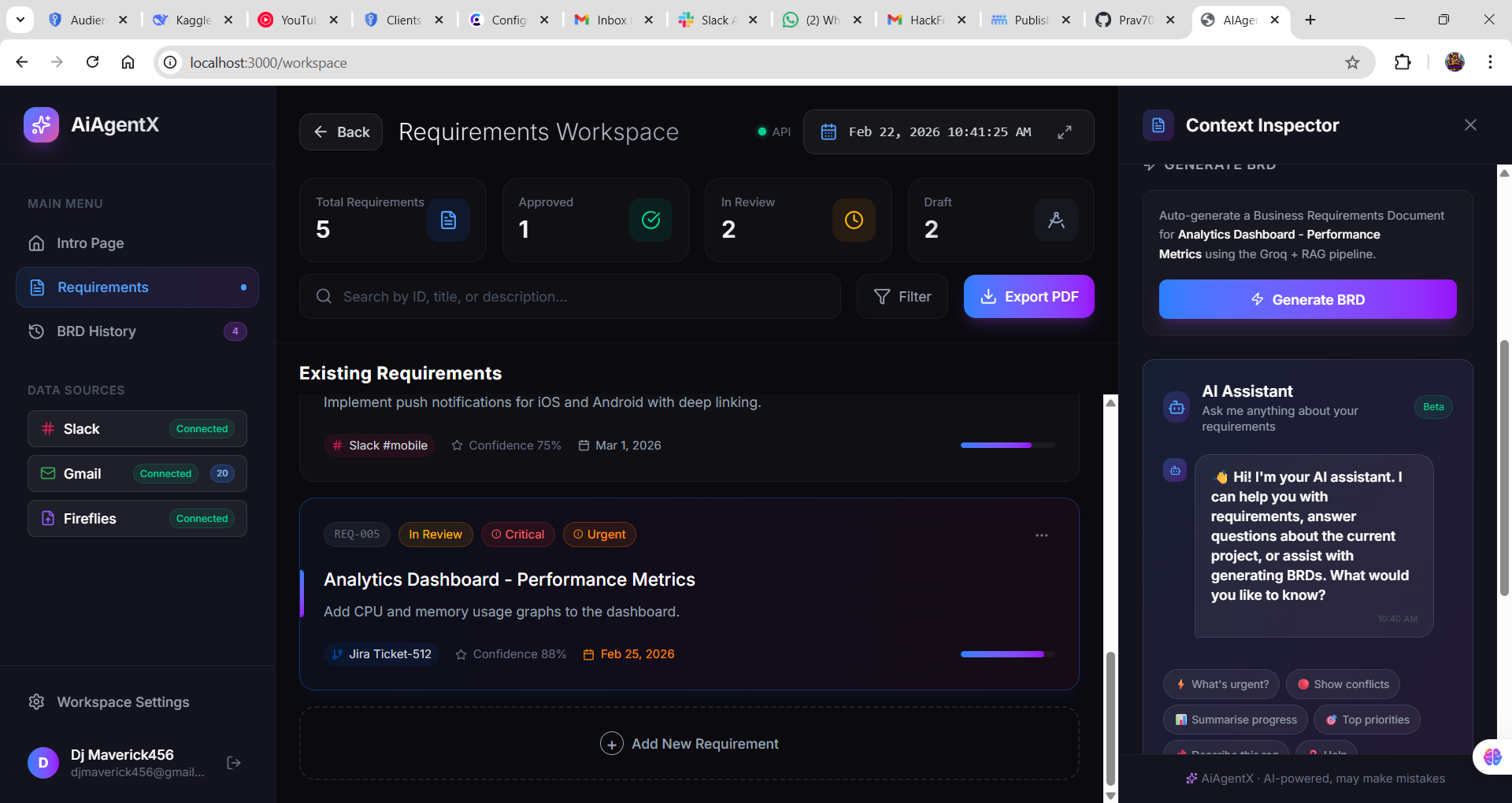Toggle the Urgent flag on REQ-005
Viewport: 1512px width, 803px height.
click(x=599, y=535)
